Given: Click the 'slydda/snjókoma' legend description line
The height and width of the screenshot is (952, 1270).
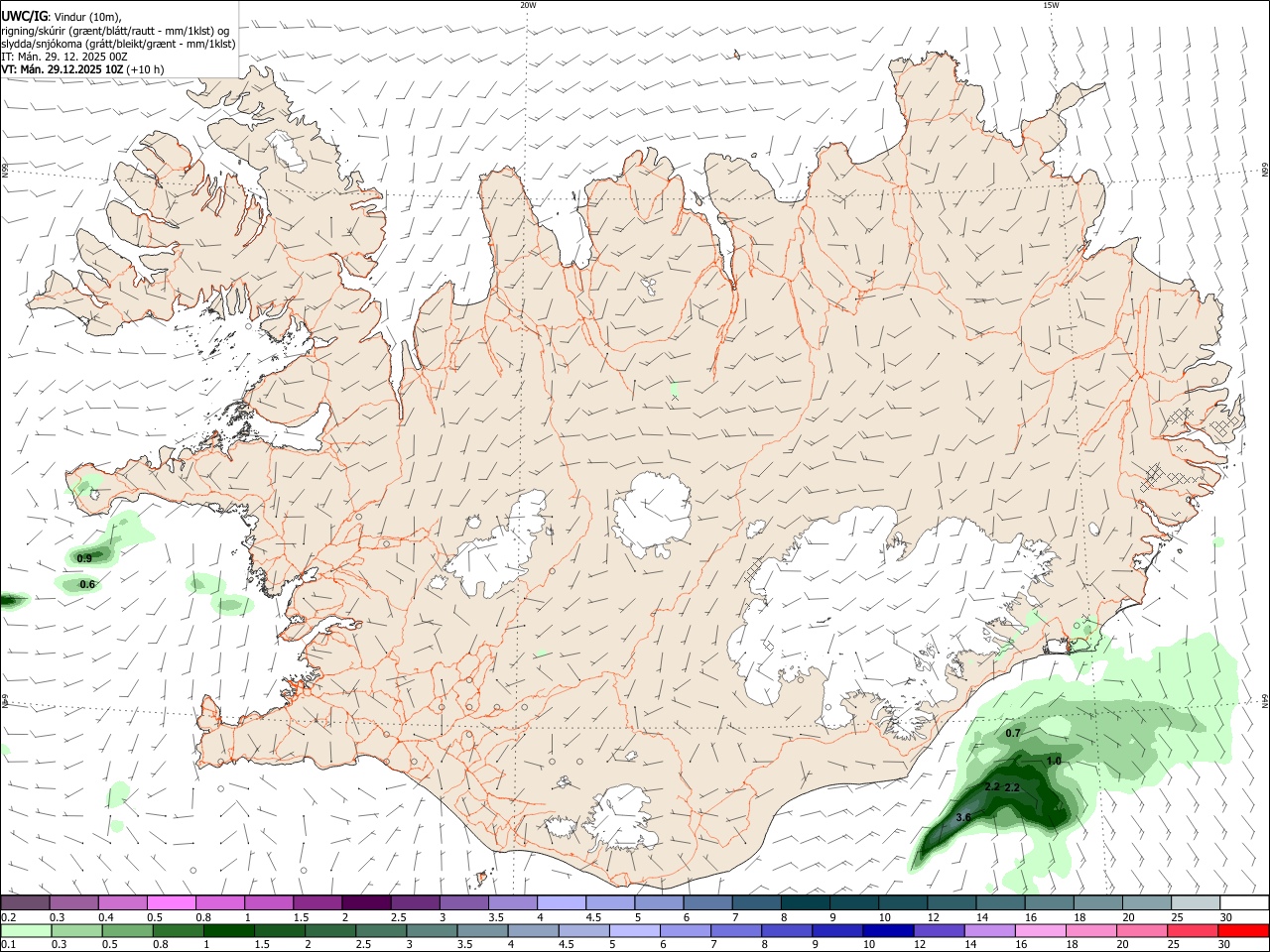Looking at the screenshot, I should point(118,44).
